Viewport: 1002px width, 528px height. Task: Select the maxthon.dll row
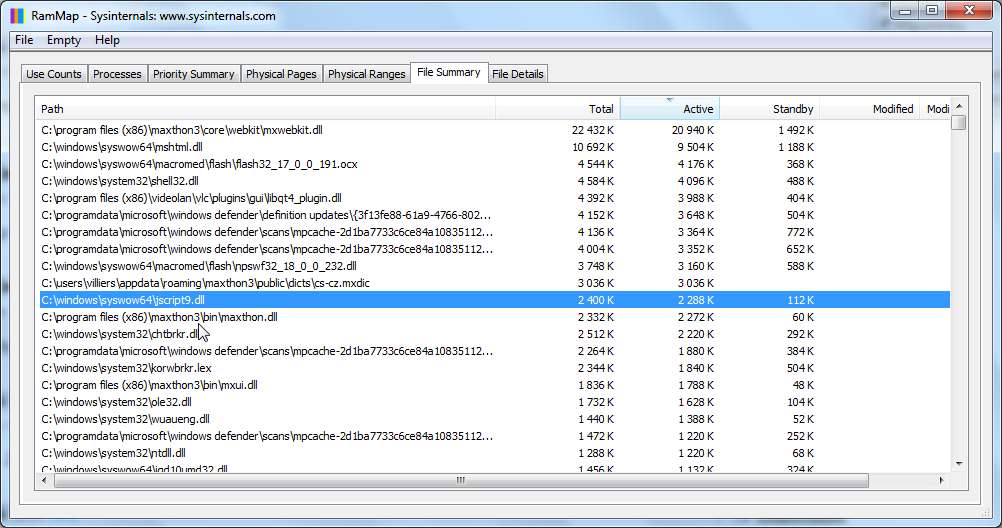(495, 317)
